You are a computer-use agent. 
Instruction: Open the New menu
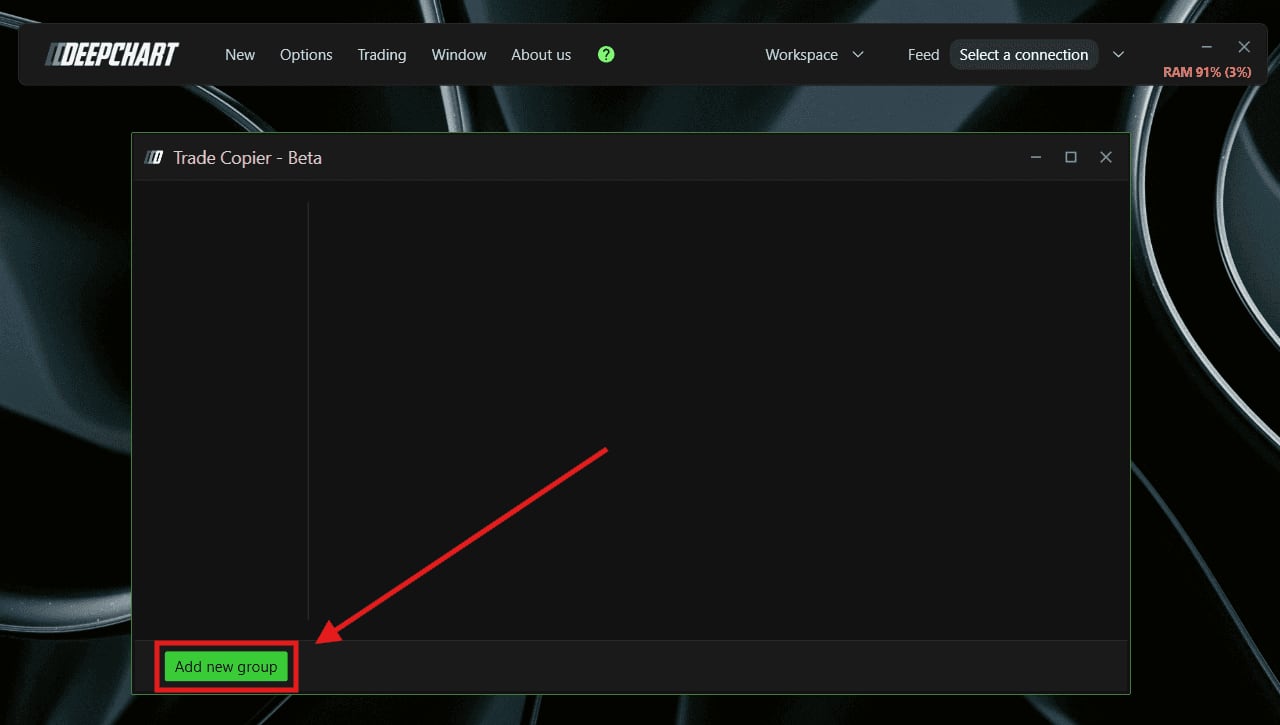(240, 55)
